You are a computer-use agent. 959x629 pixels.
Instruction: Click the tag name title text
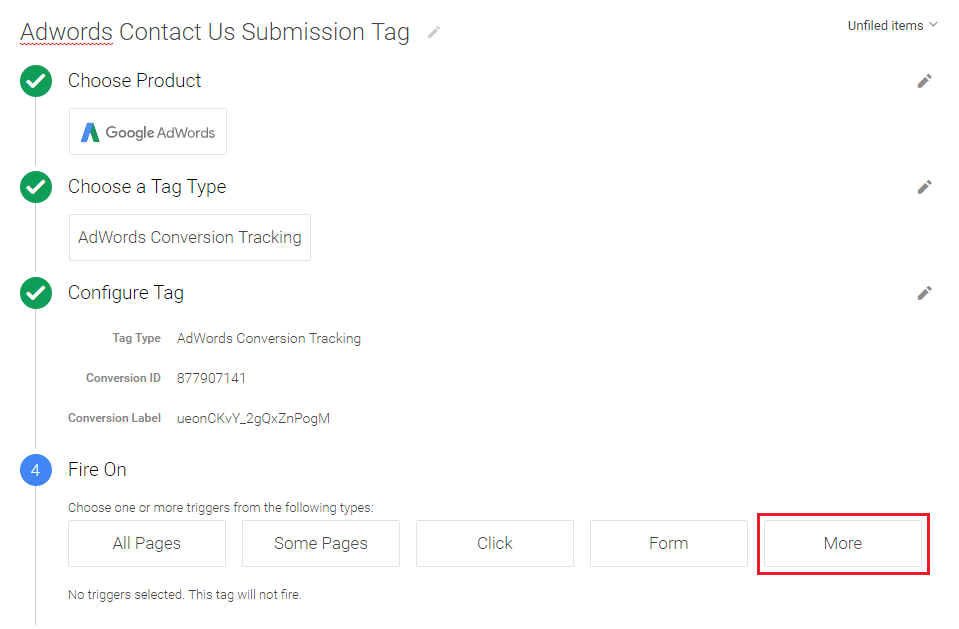tap(215, 32)
